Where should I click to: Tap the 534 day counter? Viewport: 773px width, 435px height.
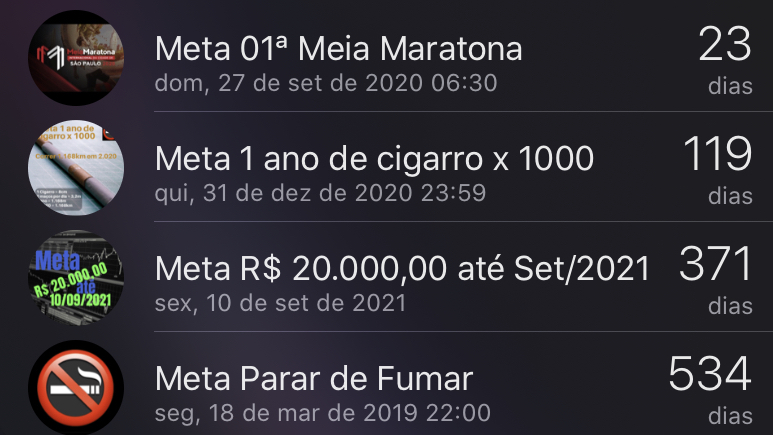tap(709, 375)
